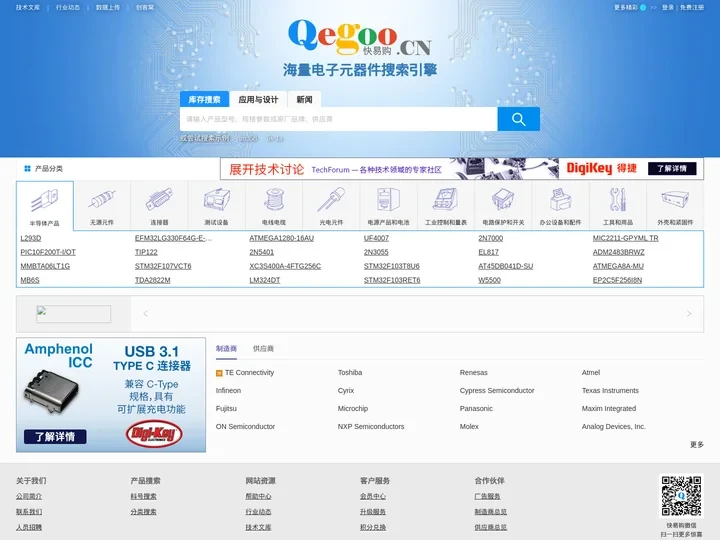This screenshot has width=720, height=540.
Task: Open manufacturer Toshiba
Action: point(350,372)
